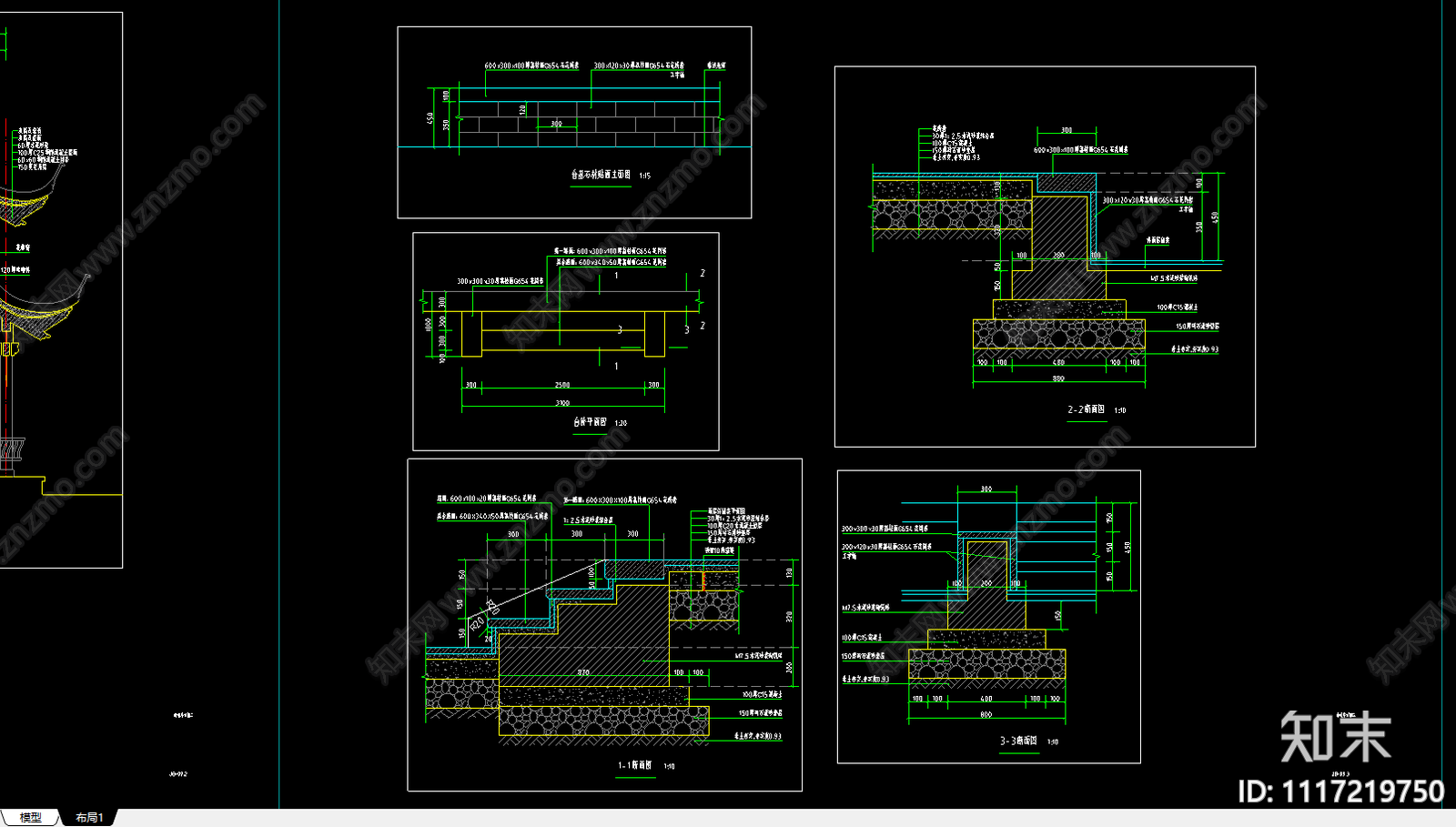Select the 3-3 section drawing title
Screen dimensions: 1456x827
[x=1018, y=741]
